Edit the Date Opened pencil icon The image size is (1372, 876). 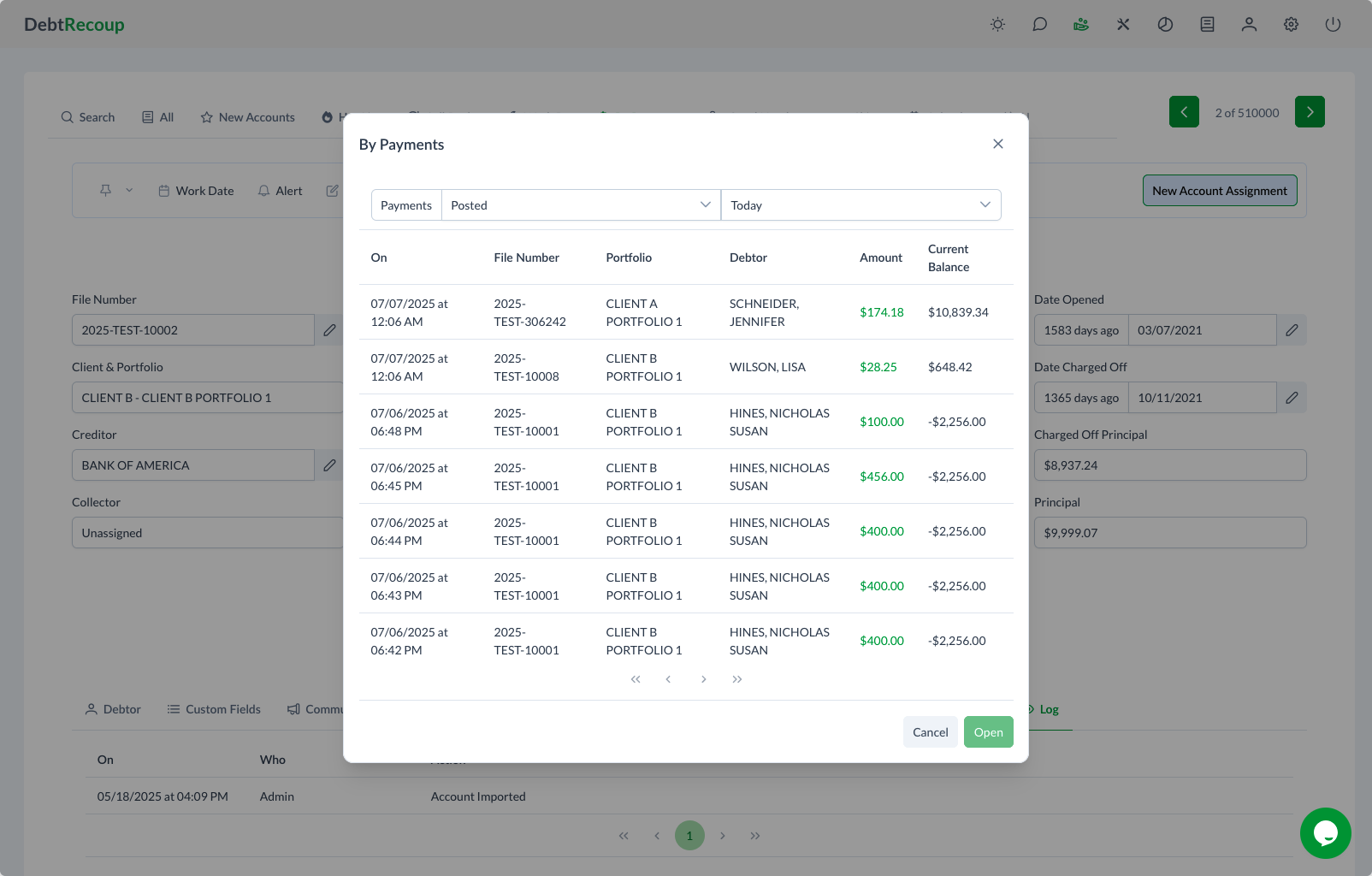pos(1292,330)
